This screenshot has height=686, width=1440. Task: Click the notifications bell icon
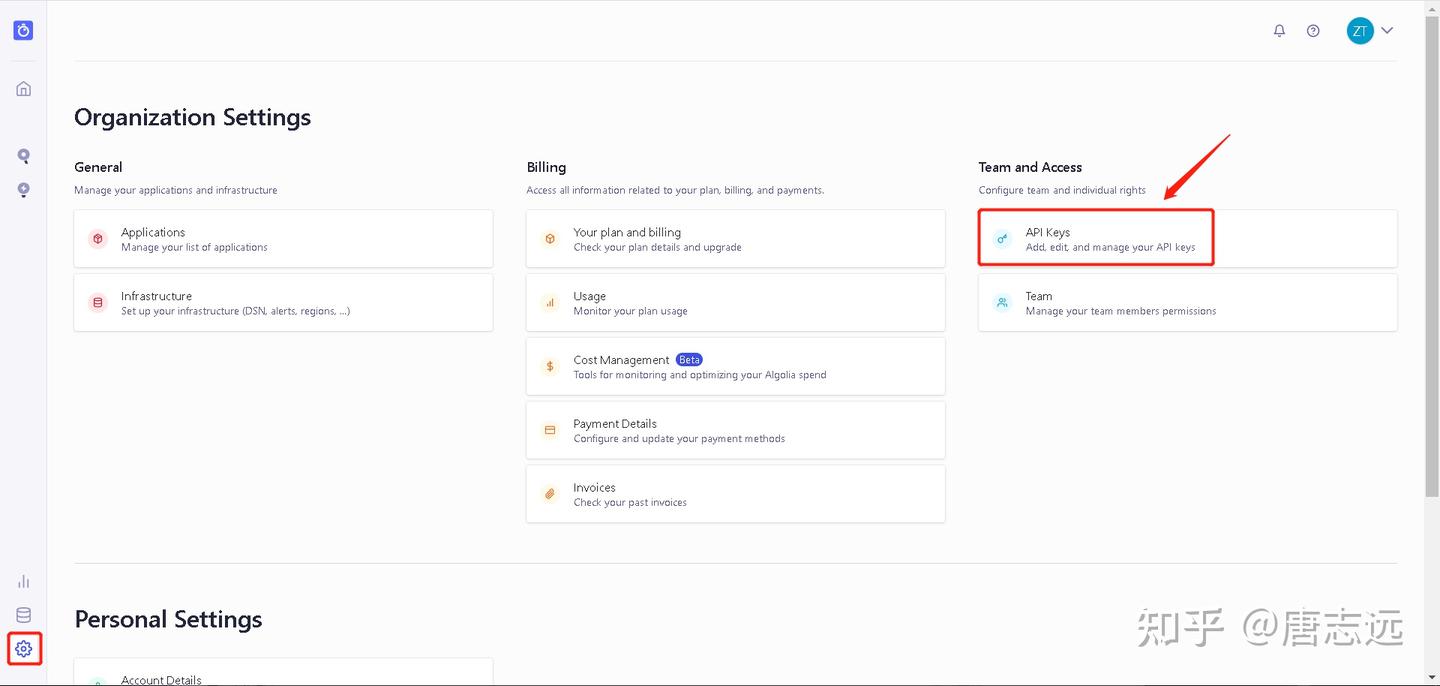coord(1279,31)
